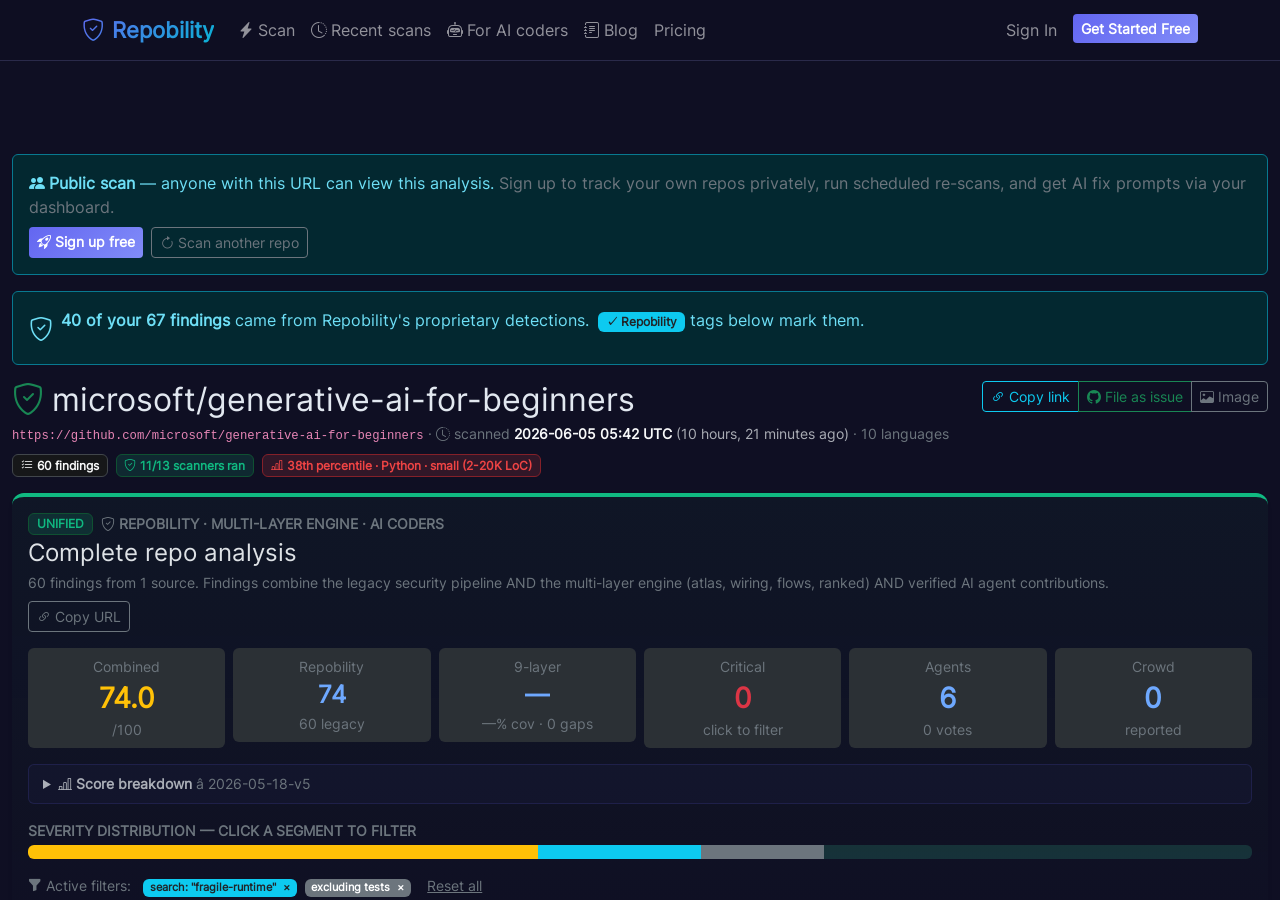The image size is (1280, 900).
Task: Remove the search "fragile-runtime" filter chip
Action: (287, 888)
